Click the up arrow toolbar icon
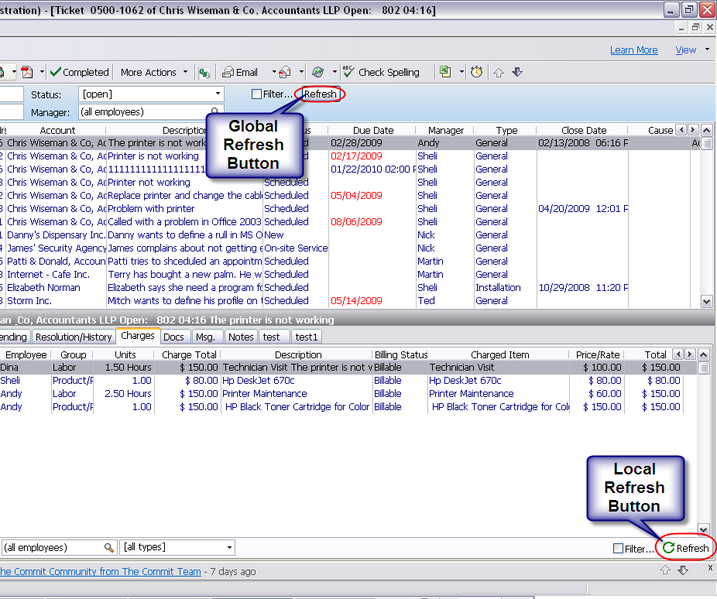 click(499, 72)
